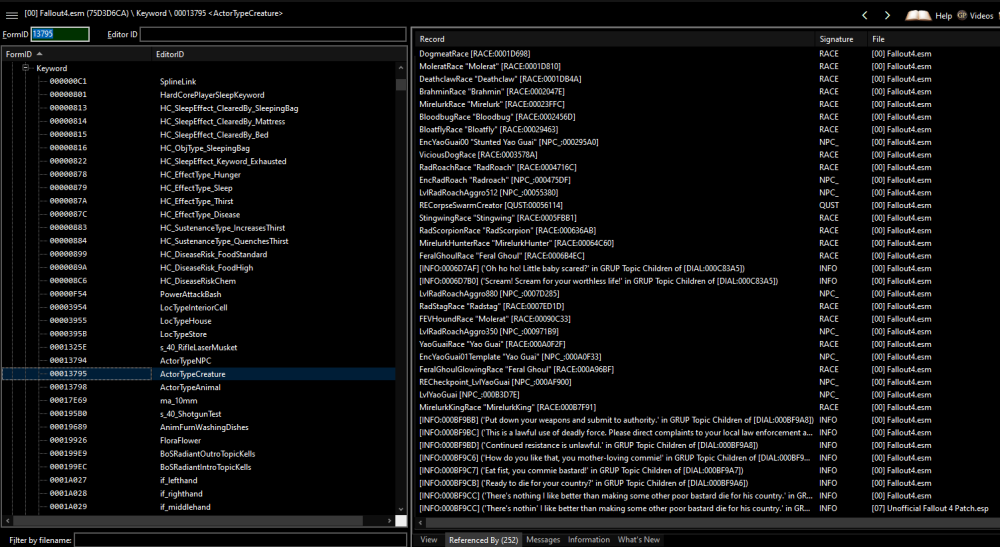Select MirelurkKingRace "MirelurkKing" record
The image size is (1000, 547).
click(707, 407)
